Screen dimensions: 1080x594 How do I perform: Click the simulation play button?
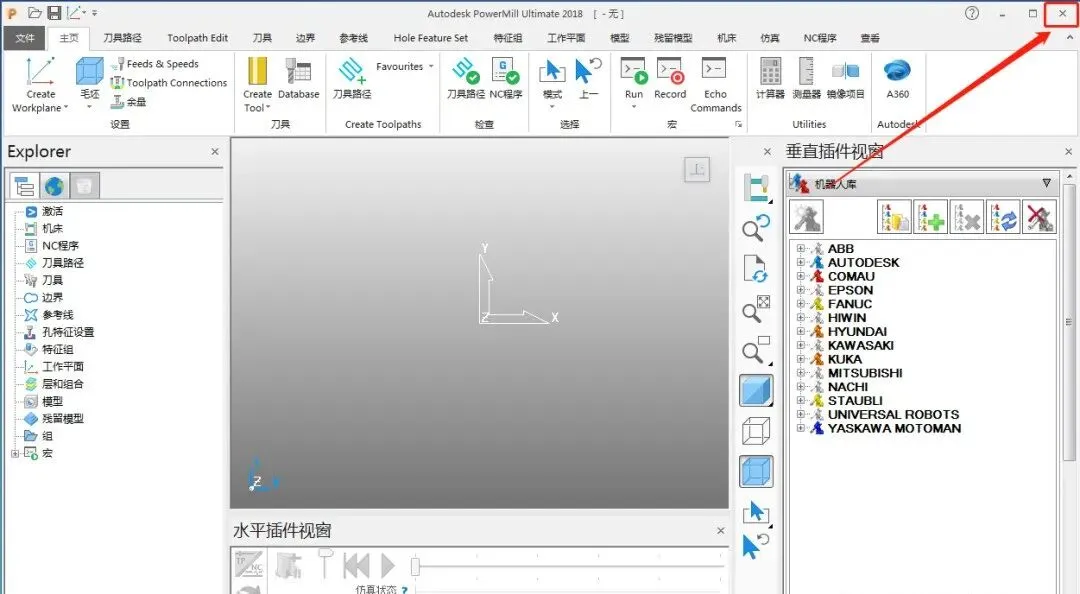coord(388,566)
